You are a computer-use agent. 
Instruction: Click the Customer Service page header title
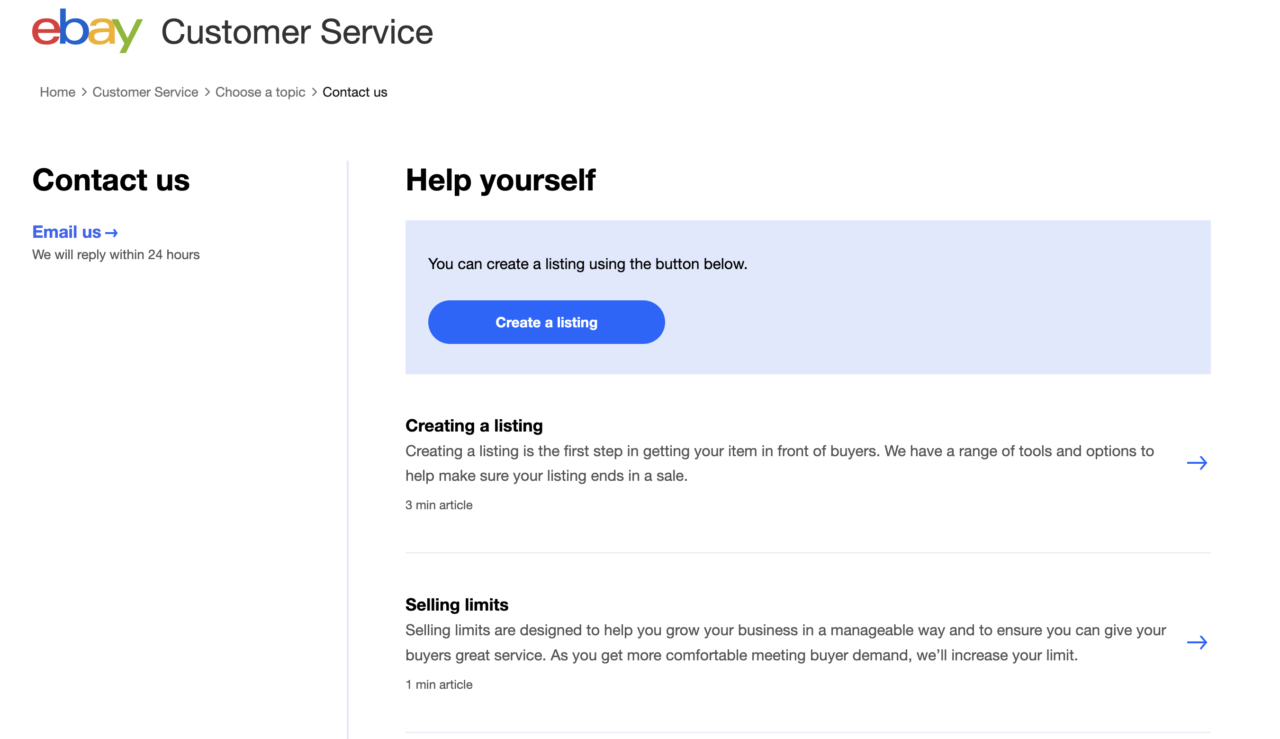coord(296,32)
